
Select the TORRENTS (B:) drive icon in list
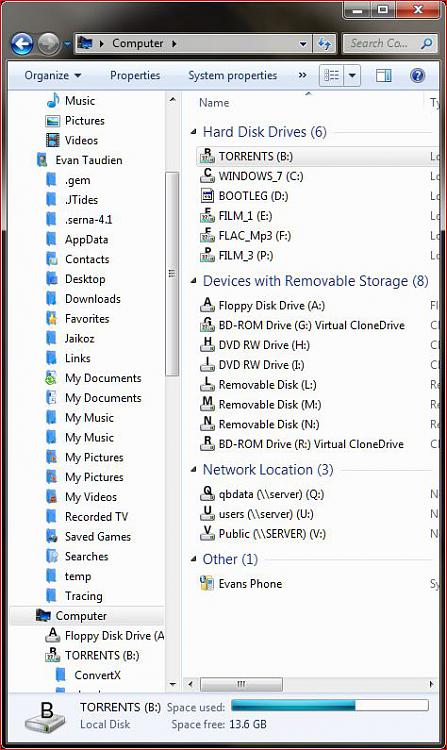(207, 156)
